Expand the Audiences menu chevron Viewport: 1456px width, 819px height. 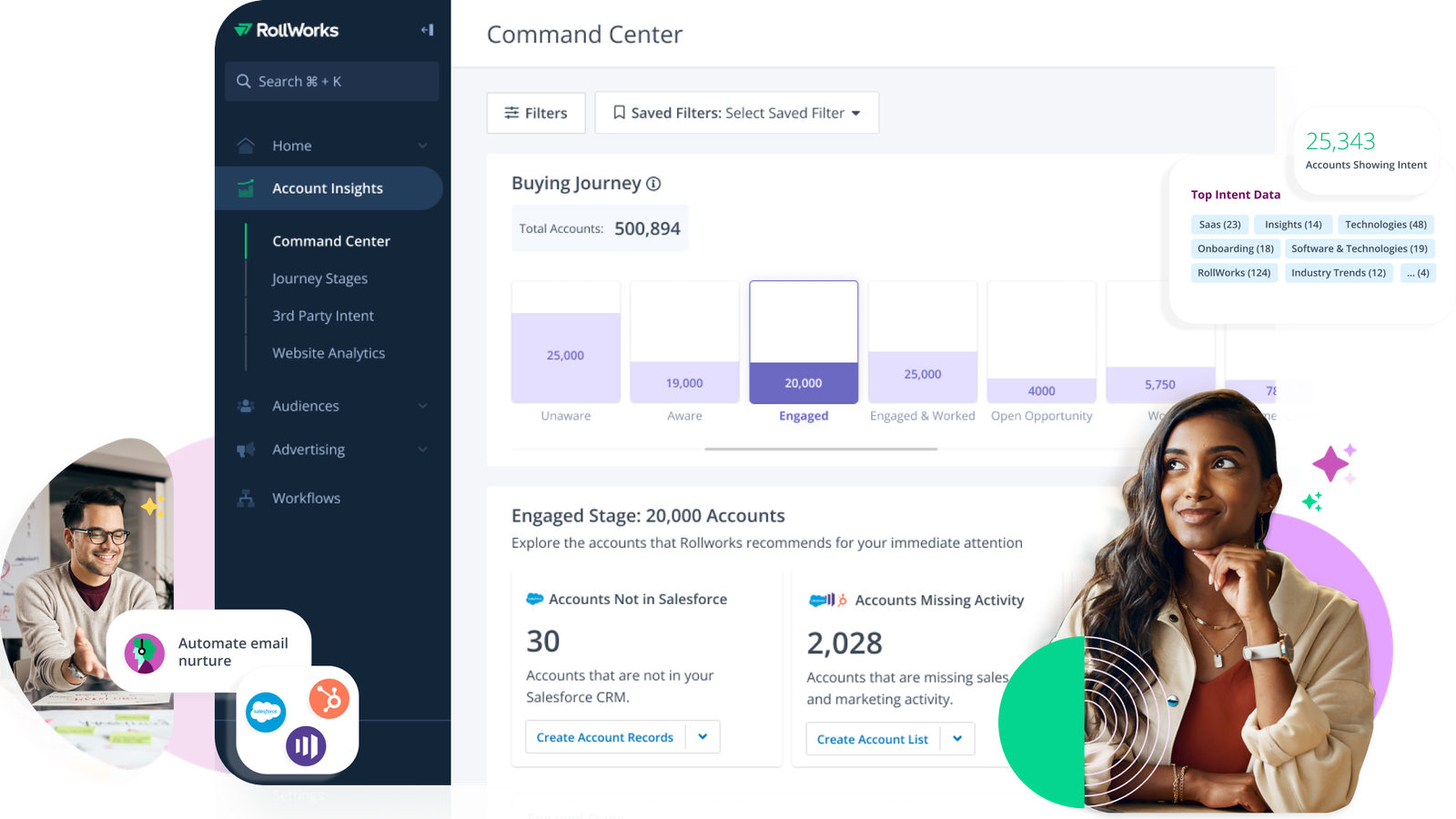coord(422,406)
